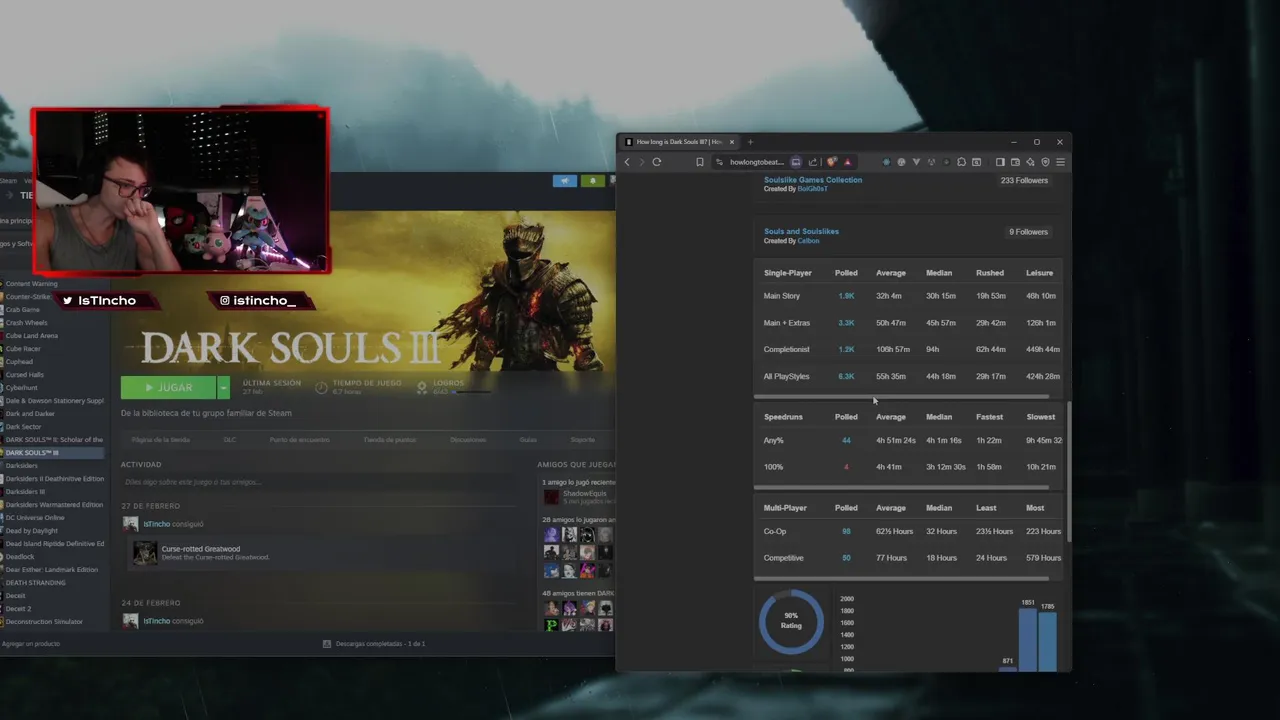The width and height of the screenshot is (1280, 720).
Task: Share this page from the address bar
Action: (813, 162)
